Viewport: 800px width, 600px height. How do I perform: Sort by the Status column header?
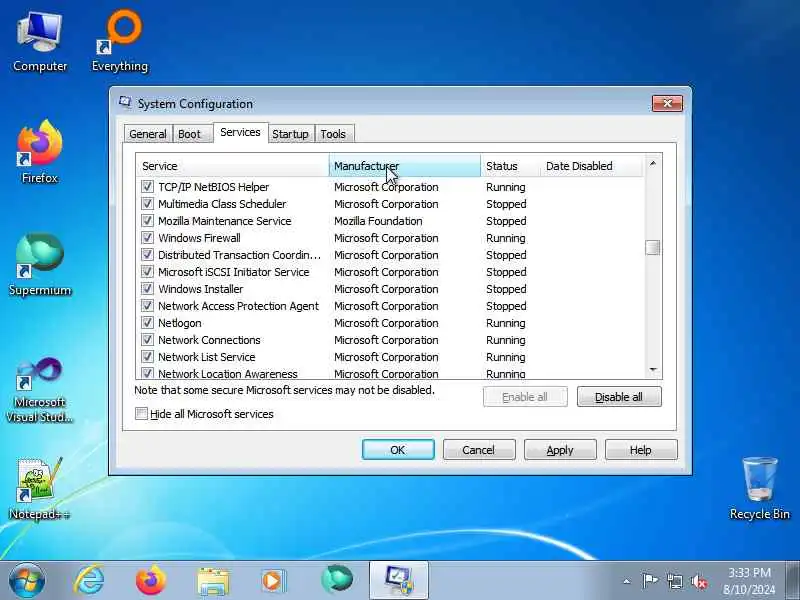tap(510, 166)
